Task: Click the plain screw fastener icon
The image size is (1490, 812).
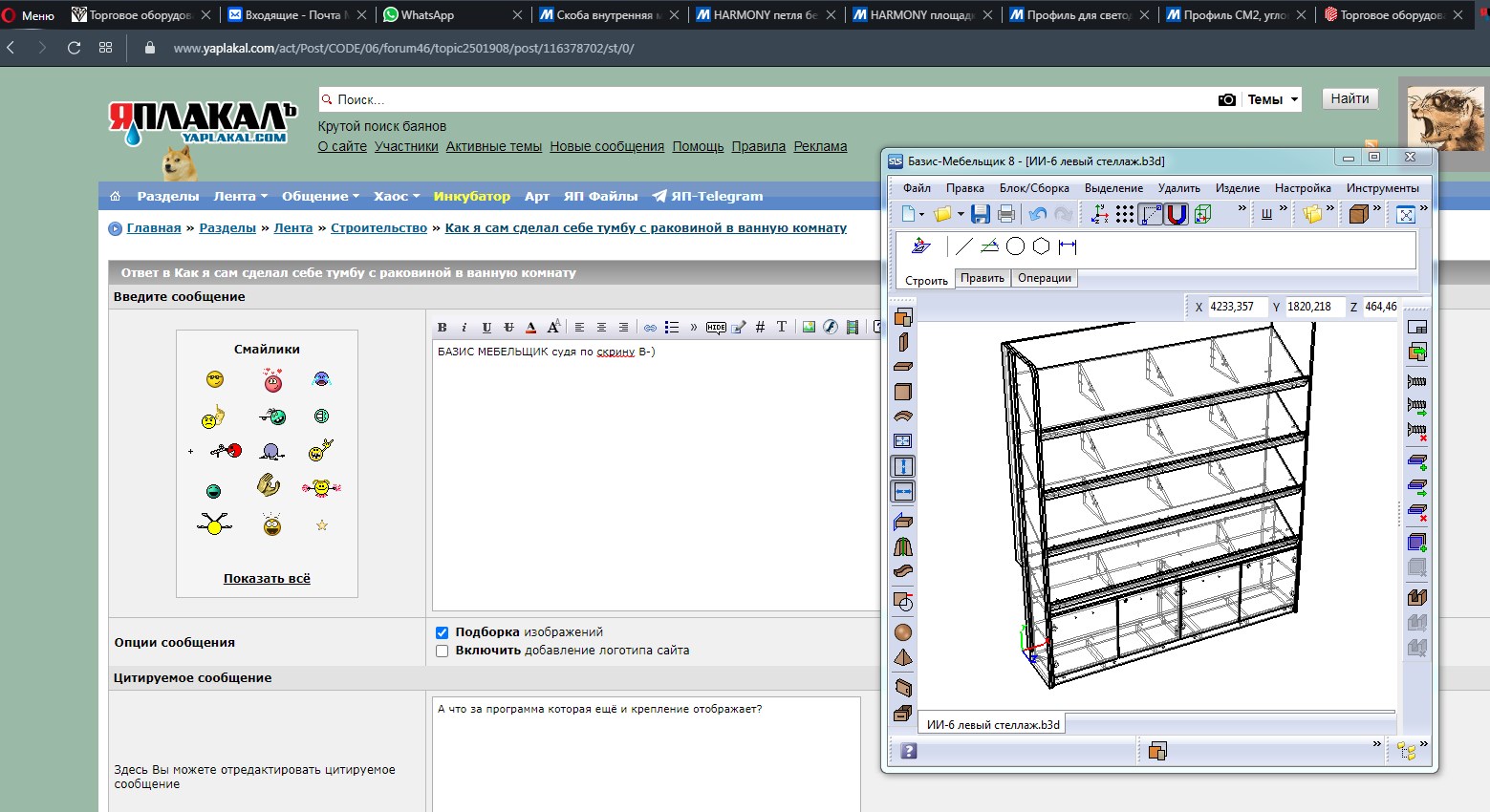Action: pyautogui.click(x=1416, y=381)
